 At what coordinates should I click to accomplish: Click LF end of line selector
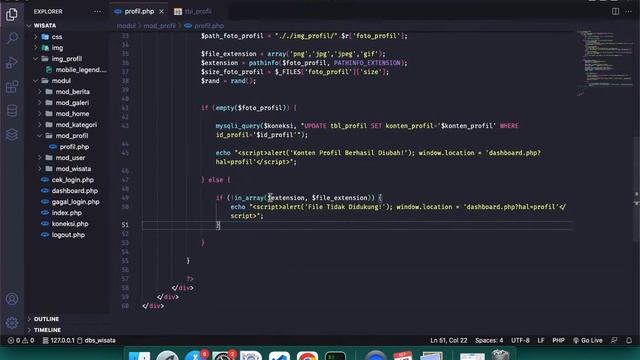tap(540, 340)
